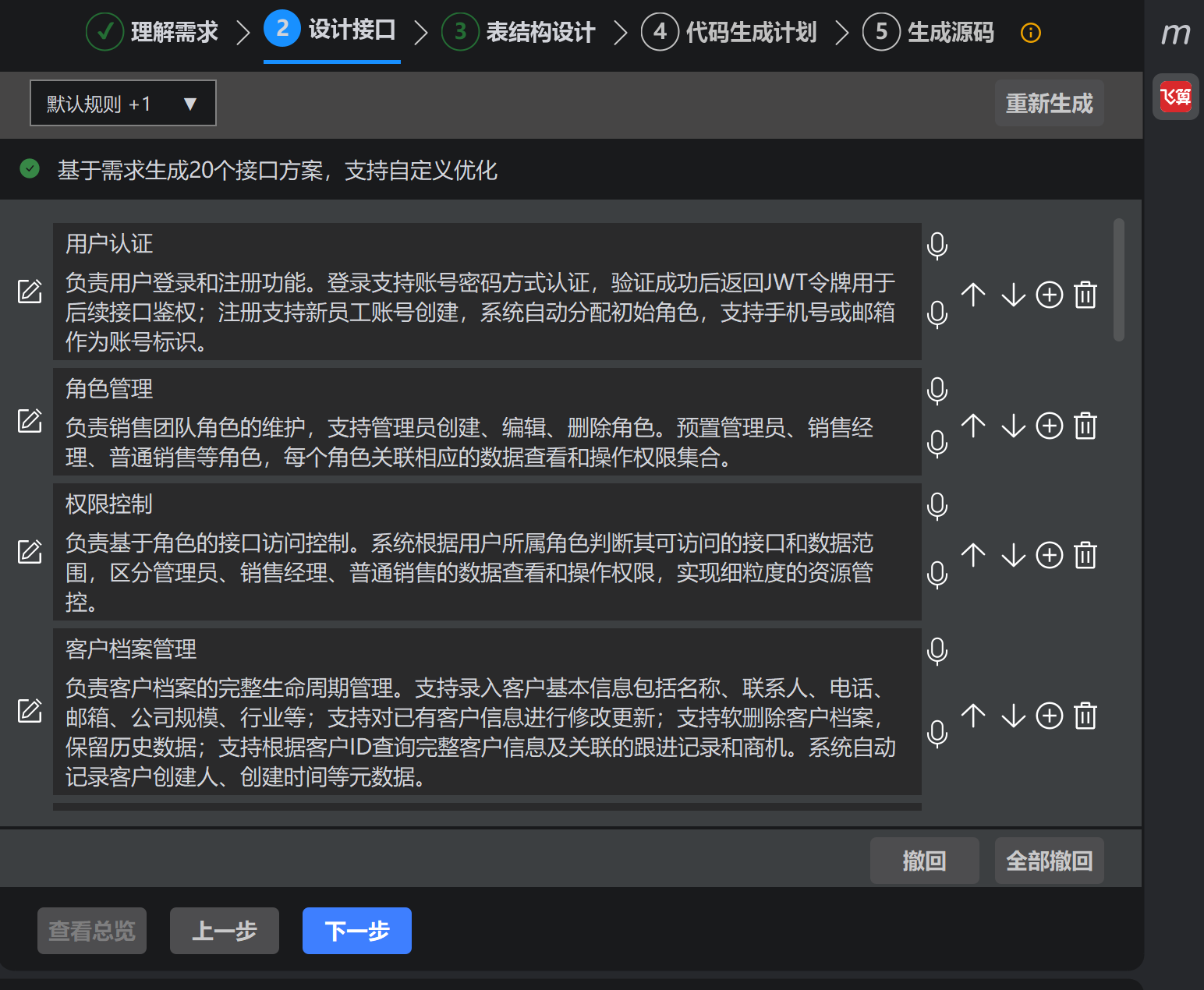The height and width of the screenshot is (990, 1204).
Task: Edit the 角色管理 interface entry
Action: point(30,421)
